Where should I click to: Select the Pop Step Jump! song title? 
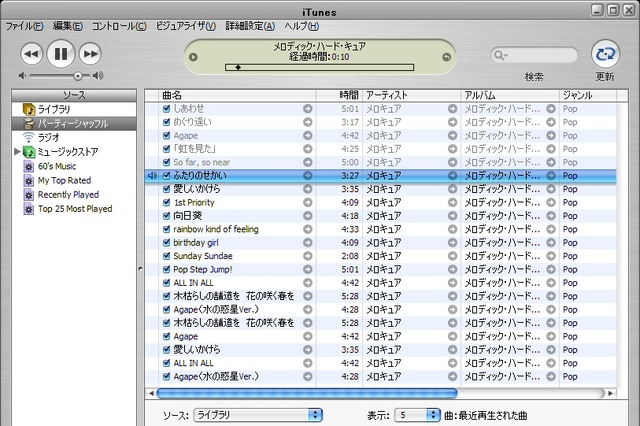click(x=202, y=269)
